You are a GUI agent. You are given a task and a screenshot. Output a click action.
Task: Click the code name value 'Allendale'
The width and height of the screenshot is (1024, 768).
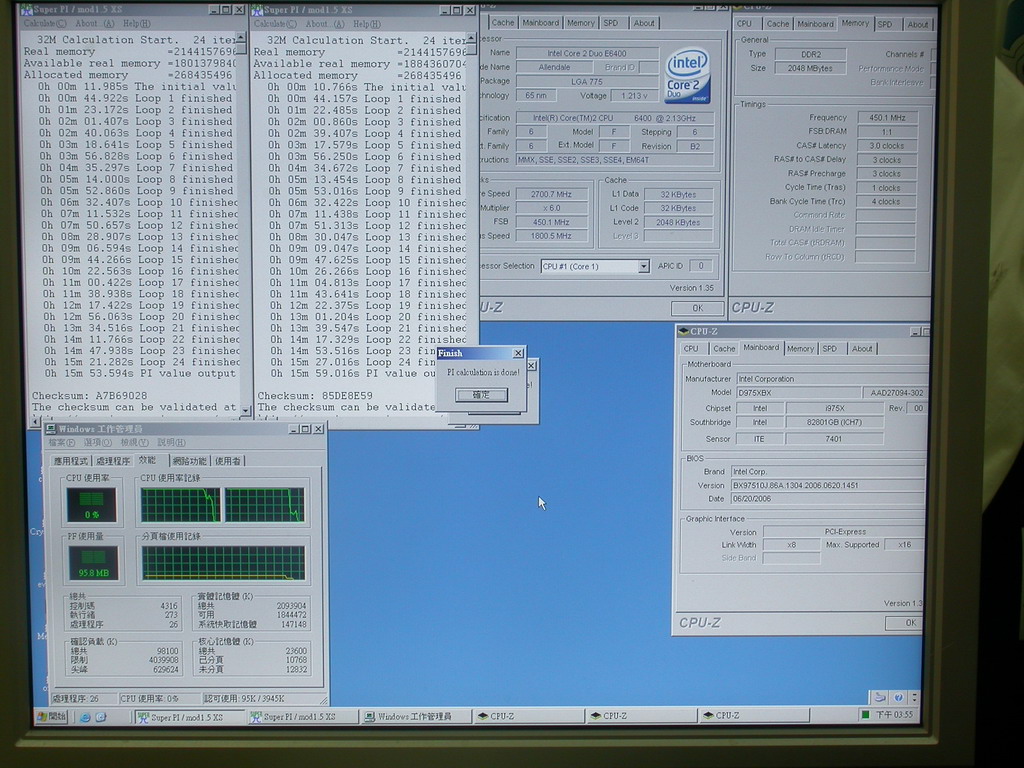click(x=554, y=67)
